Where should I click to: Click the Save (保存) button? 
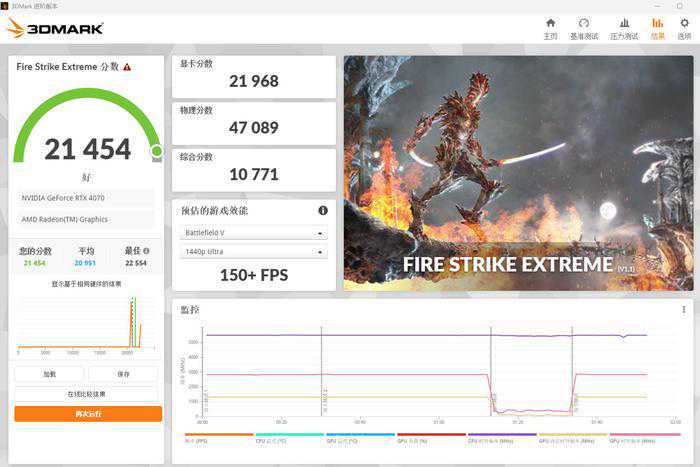123,374
